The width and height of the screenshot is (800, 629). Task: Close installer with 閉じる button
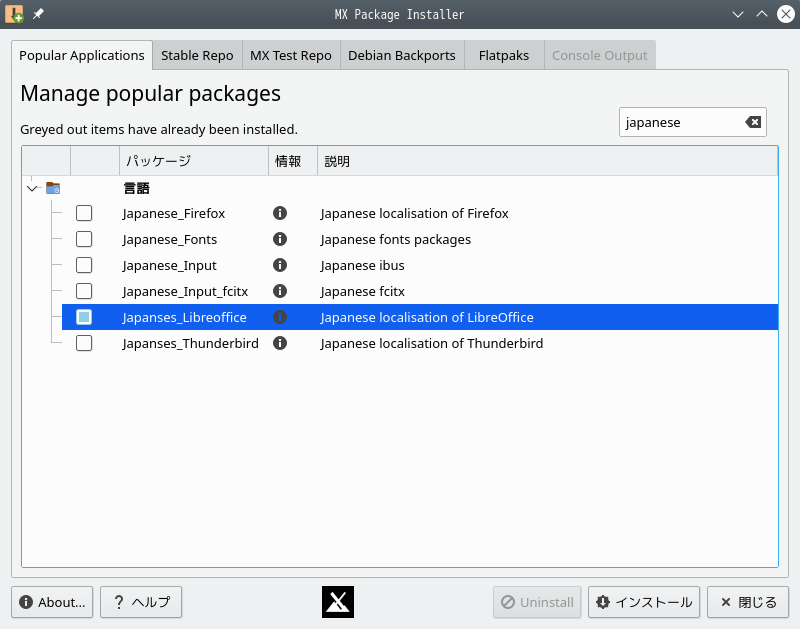click(748, 602)
